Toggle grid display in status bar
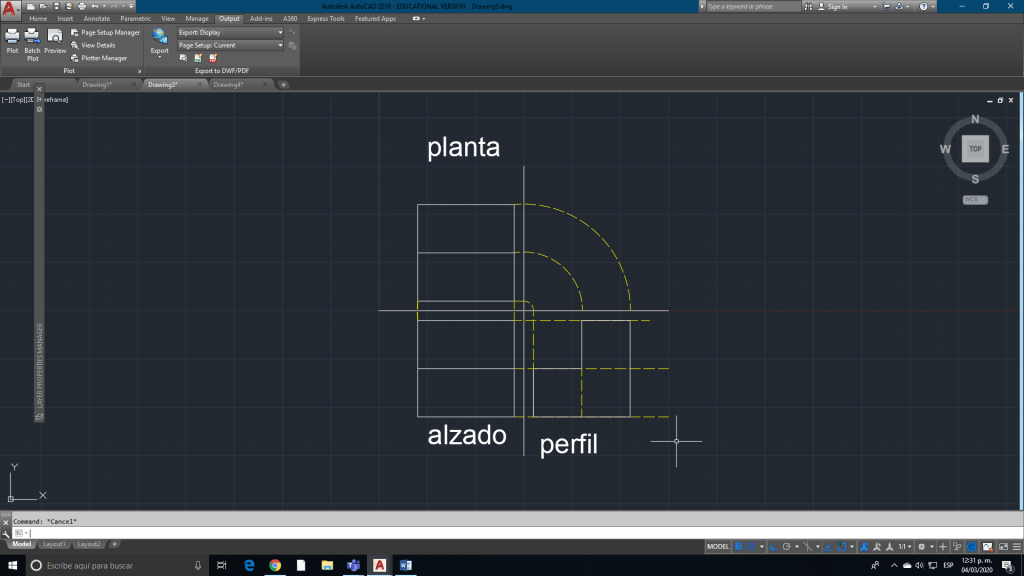The height and width of the screenshot is (576, 1024). coord(740,547)
